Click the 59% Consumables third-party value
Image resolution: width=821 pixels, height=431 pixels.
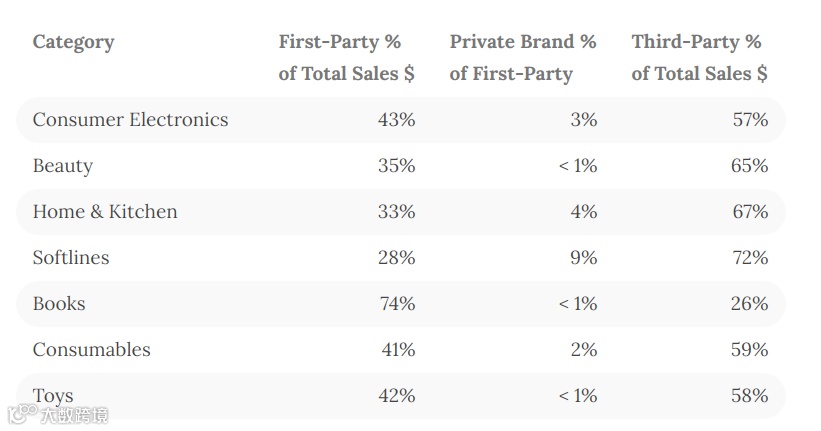tap(750, 350)
